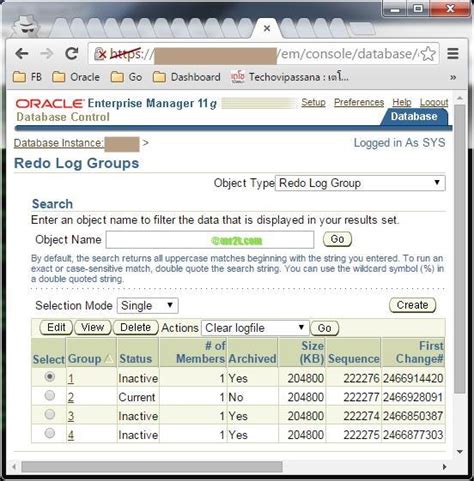Image resolution: width=474 pixels, height=481 pixels.
Task: Open the Object Type dropdown
Action: [x=360, y=183]
